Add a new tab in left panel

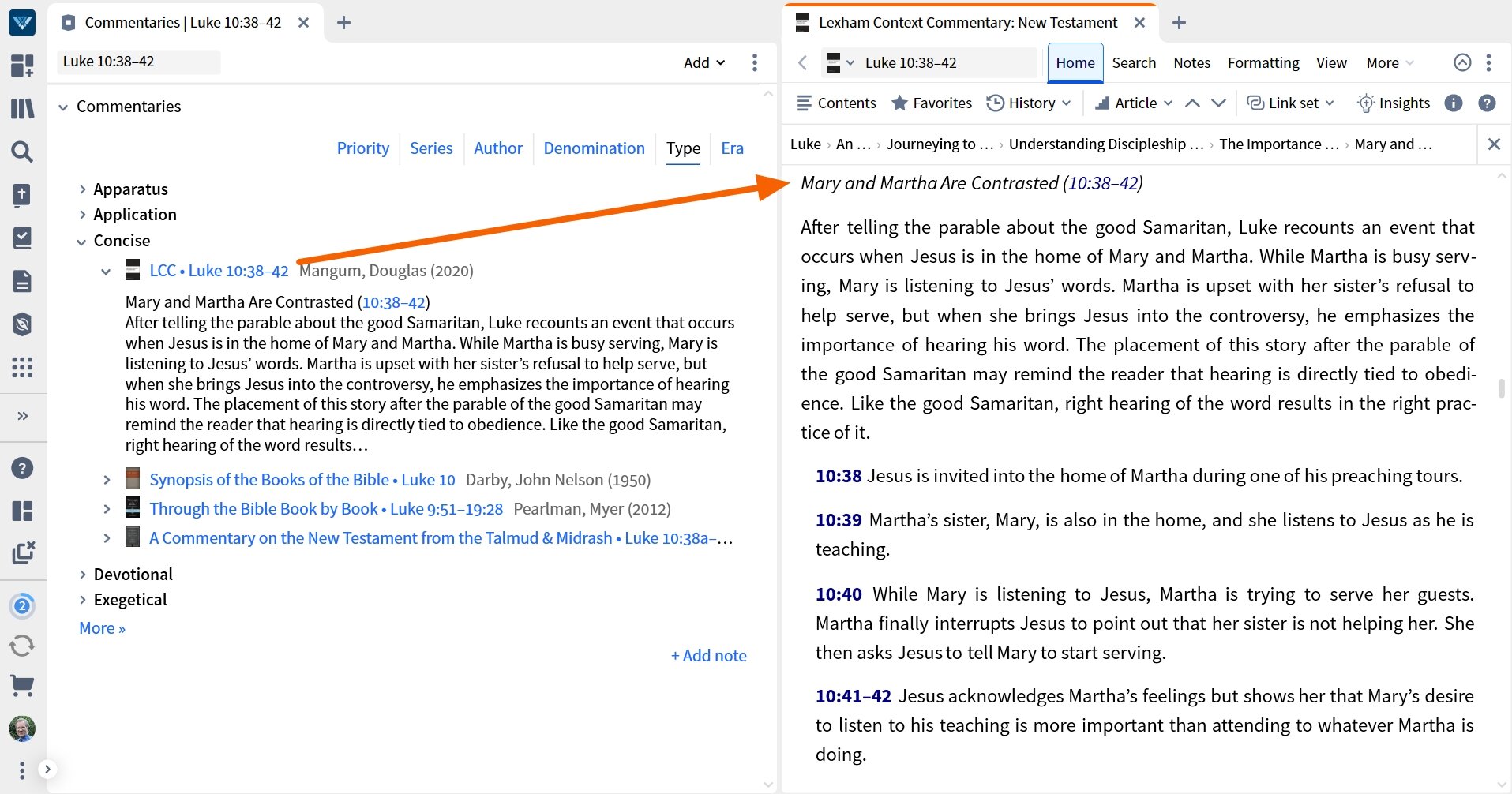pos(343,23)
